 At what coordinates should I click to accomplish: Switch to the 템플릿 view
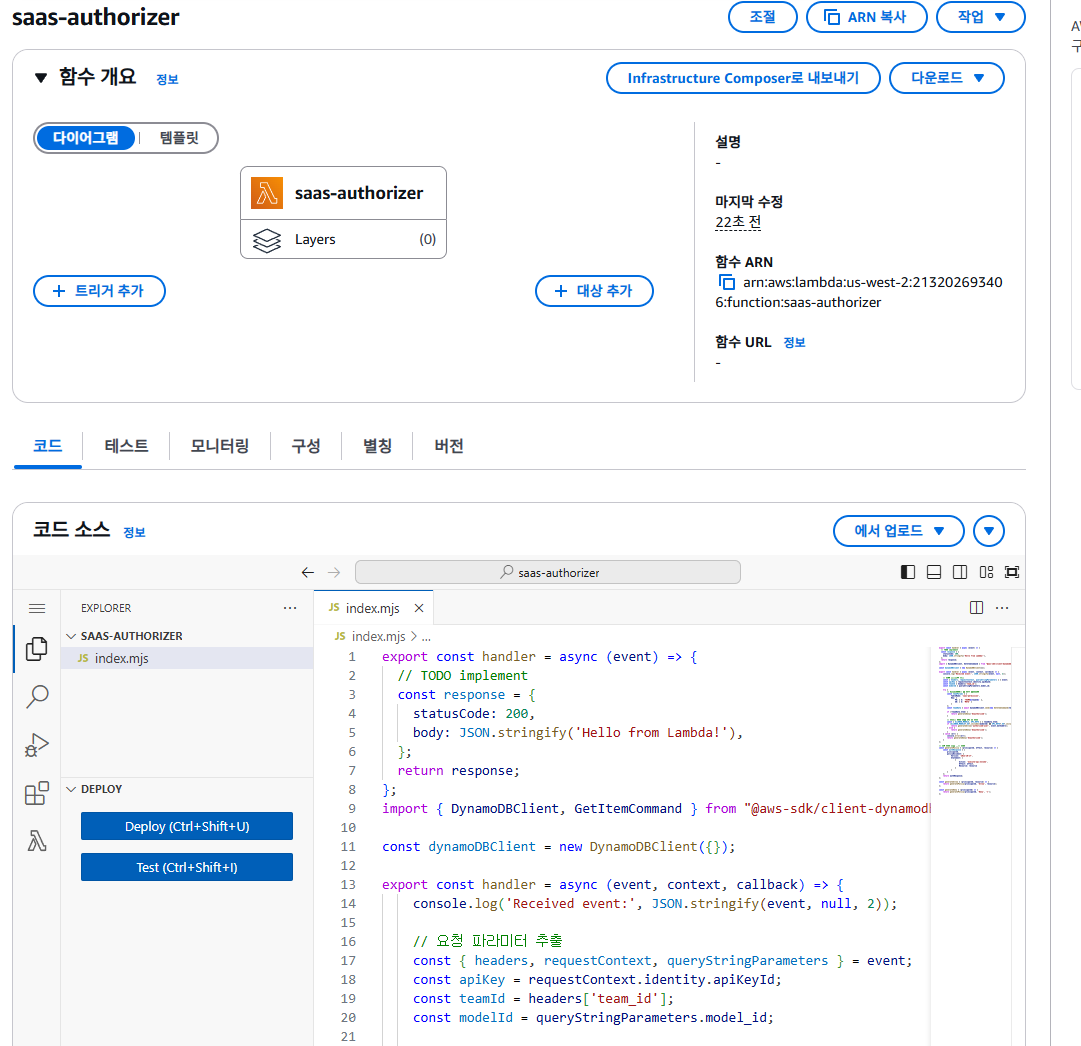pyautogui.click(x=179, y=138)
